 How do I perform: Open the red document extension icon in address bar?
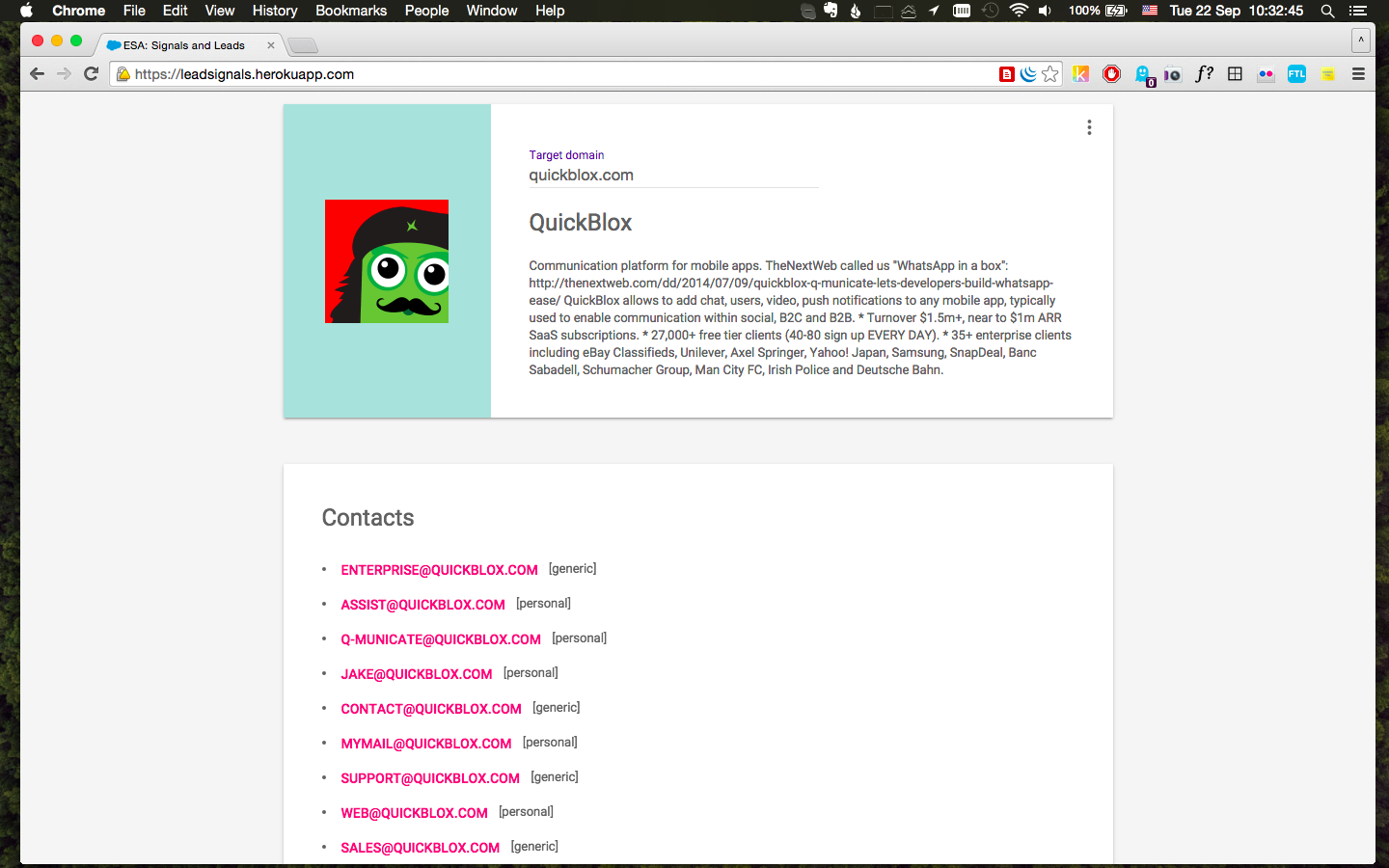[1007, 74]
